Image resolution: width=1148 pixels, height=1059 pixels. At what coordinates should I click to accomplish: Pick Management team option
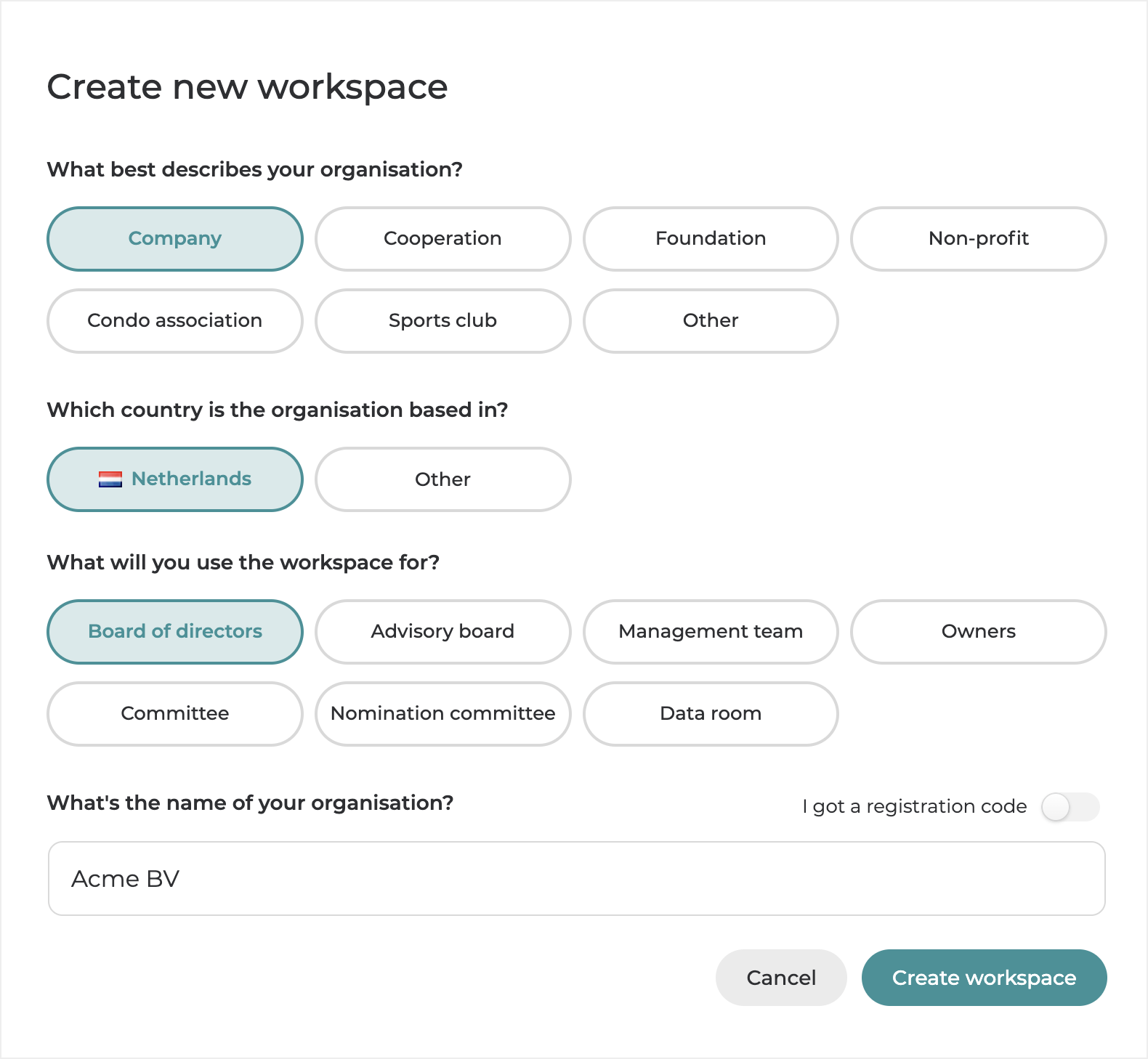(x=711, y=632)
